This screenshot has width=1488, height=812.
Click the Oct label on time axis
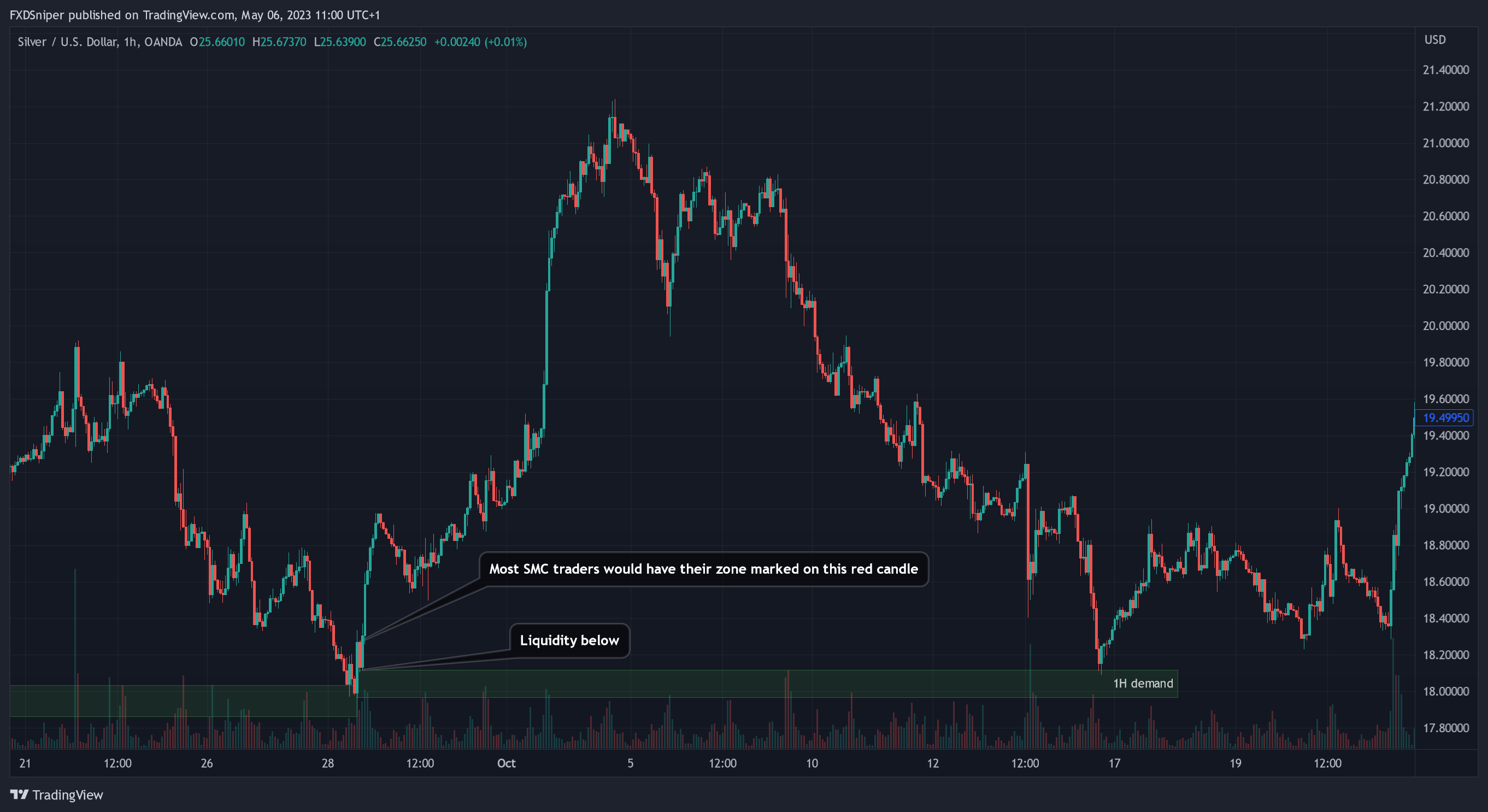[506, 763]
